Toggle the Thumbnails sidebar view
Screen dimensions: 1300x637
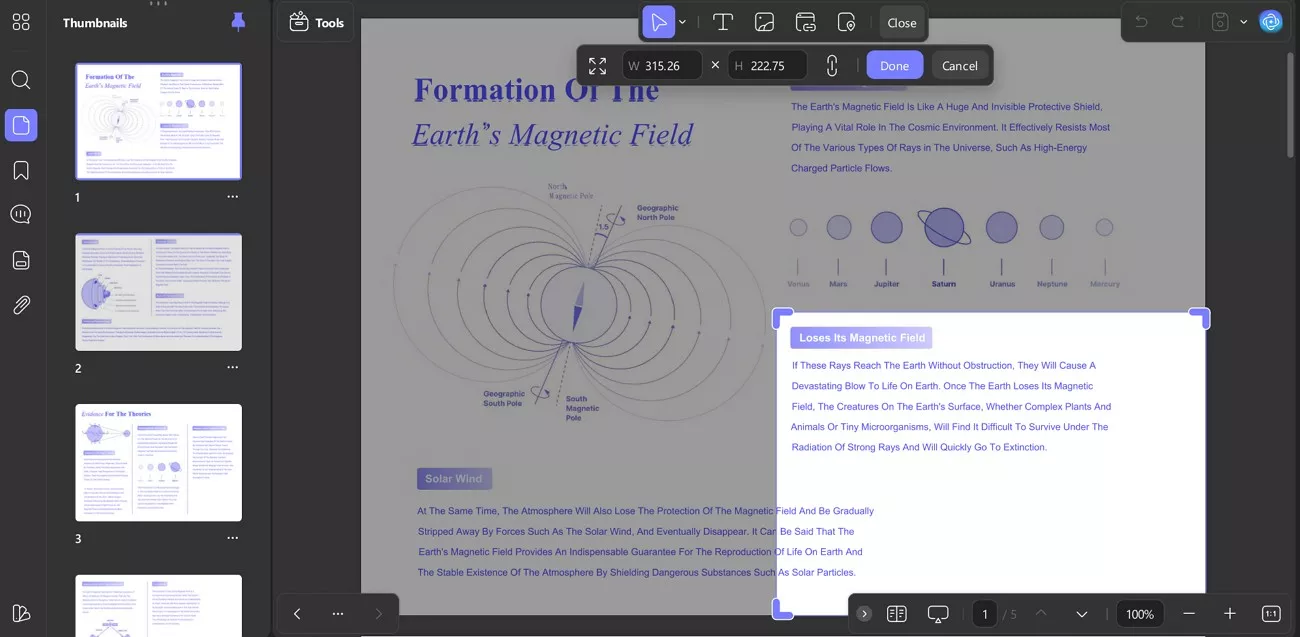coord(21,125)
